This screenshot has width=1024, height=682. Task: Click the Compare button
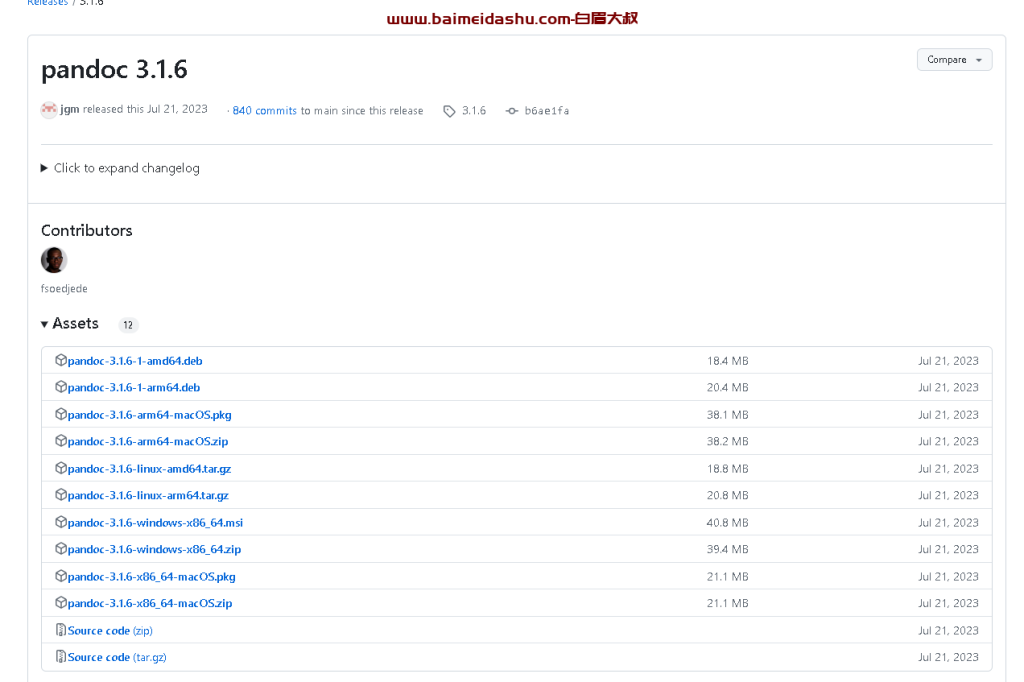coord(948,59)
